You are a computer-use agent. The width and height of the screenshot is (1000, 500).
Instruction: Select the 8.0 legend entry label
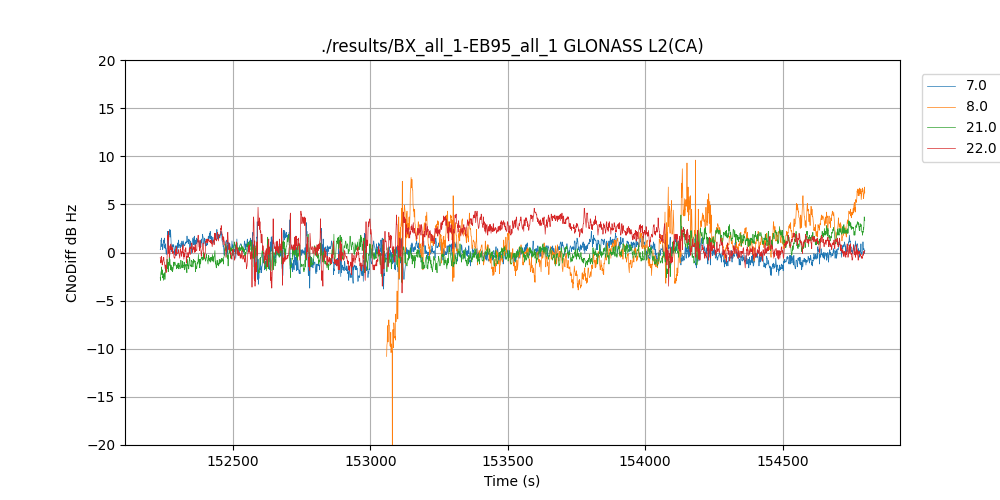tap(975, 107)
